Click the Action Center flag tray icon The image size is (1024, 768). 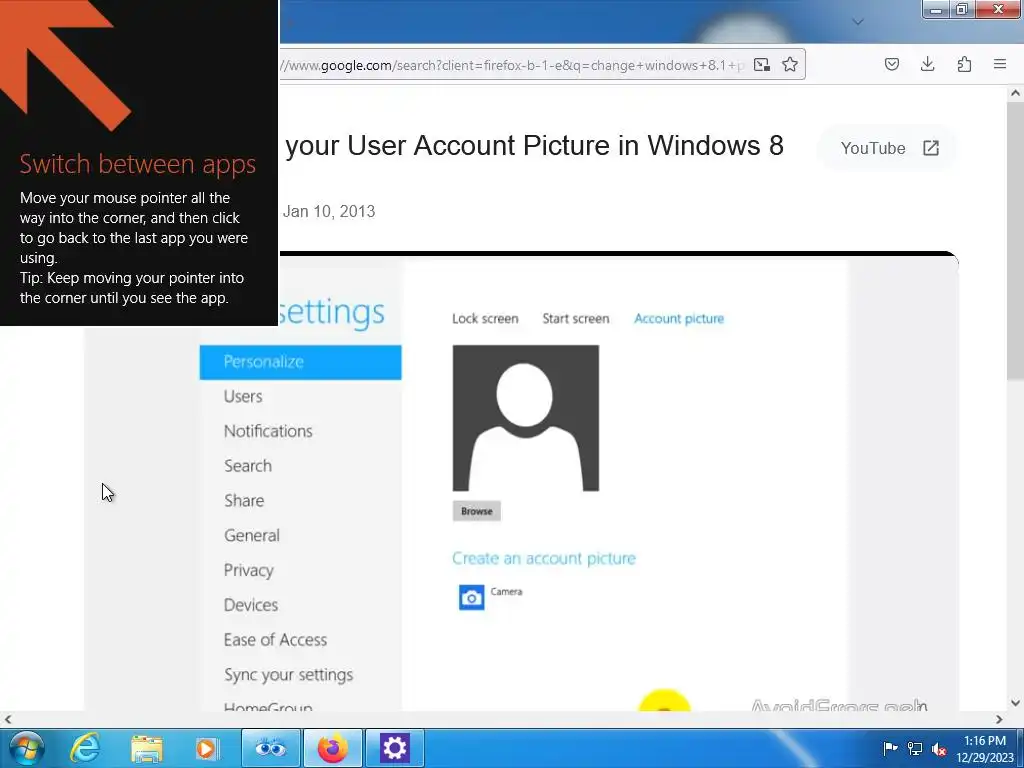889,748
